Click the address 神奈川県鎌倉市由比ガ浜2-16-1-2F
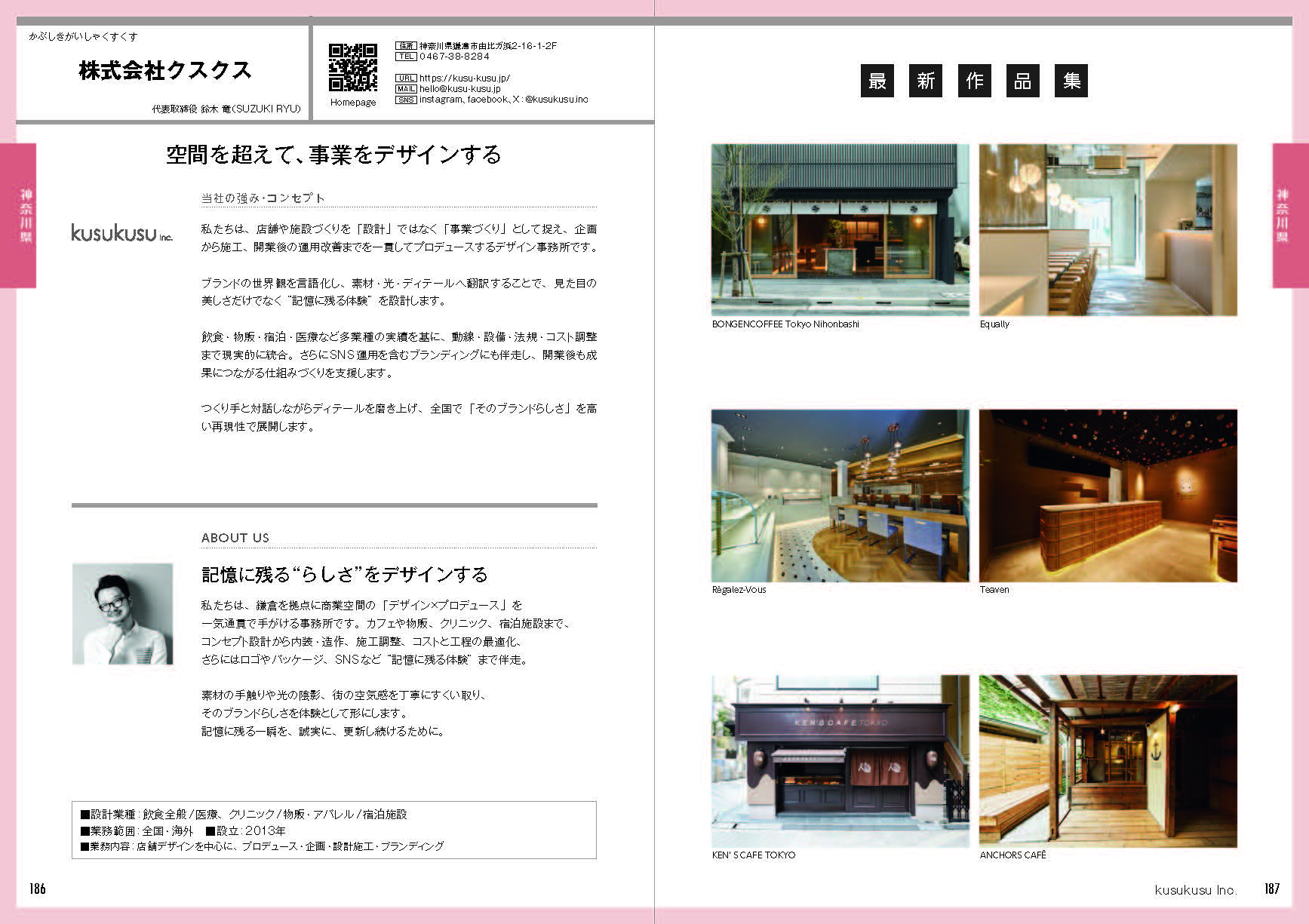This screenshot has width=1309, height=924. point(488,46)
